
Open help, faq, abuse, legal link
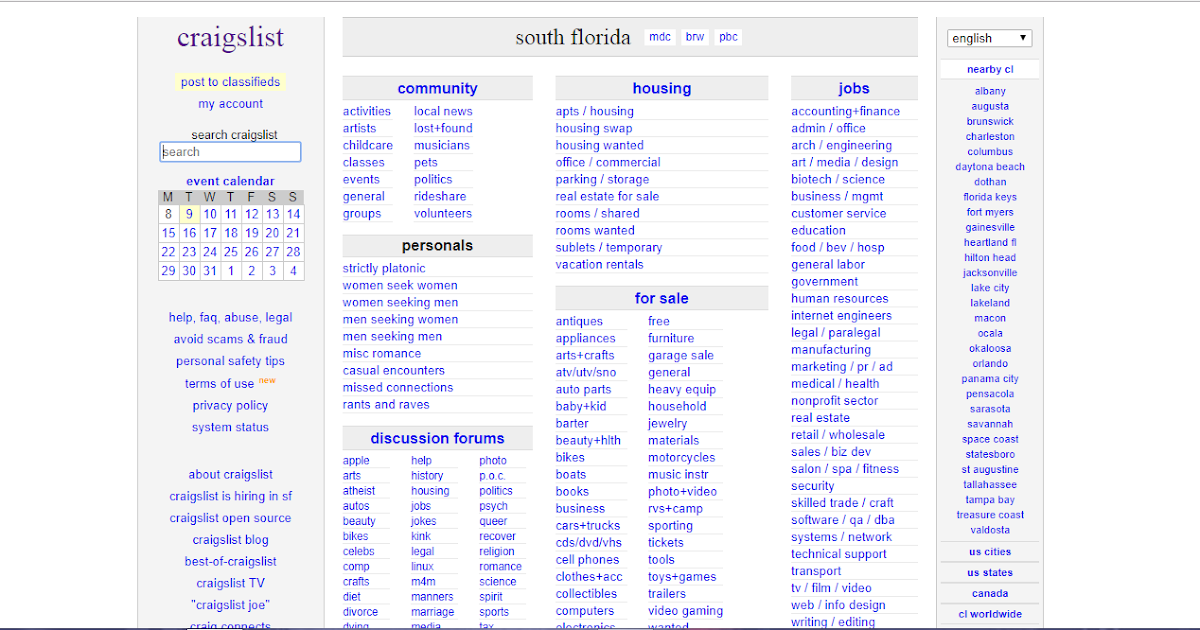(x=230, y=318)
